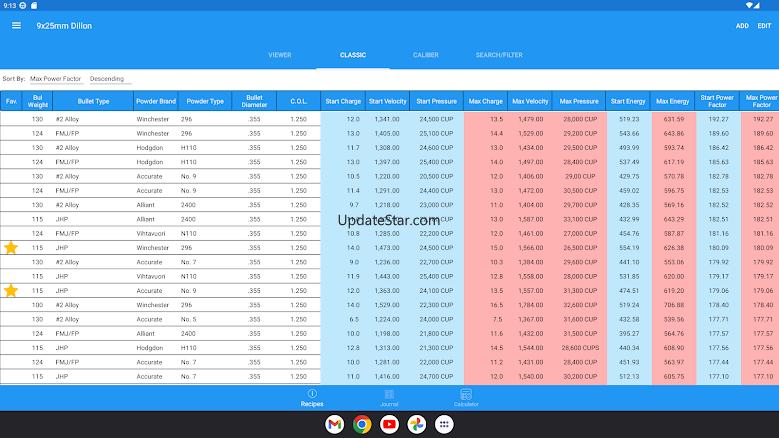Select max pressure cell '28,600 CUPS'
Viewport: 779px width, 438px height.
[580, 348]
